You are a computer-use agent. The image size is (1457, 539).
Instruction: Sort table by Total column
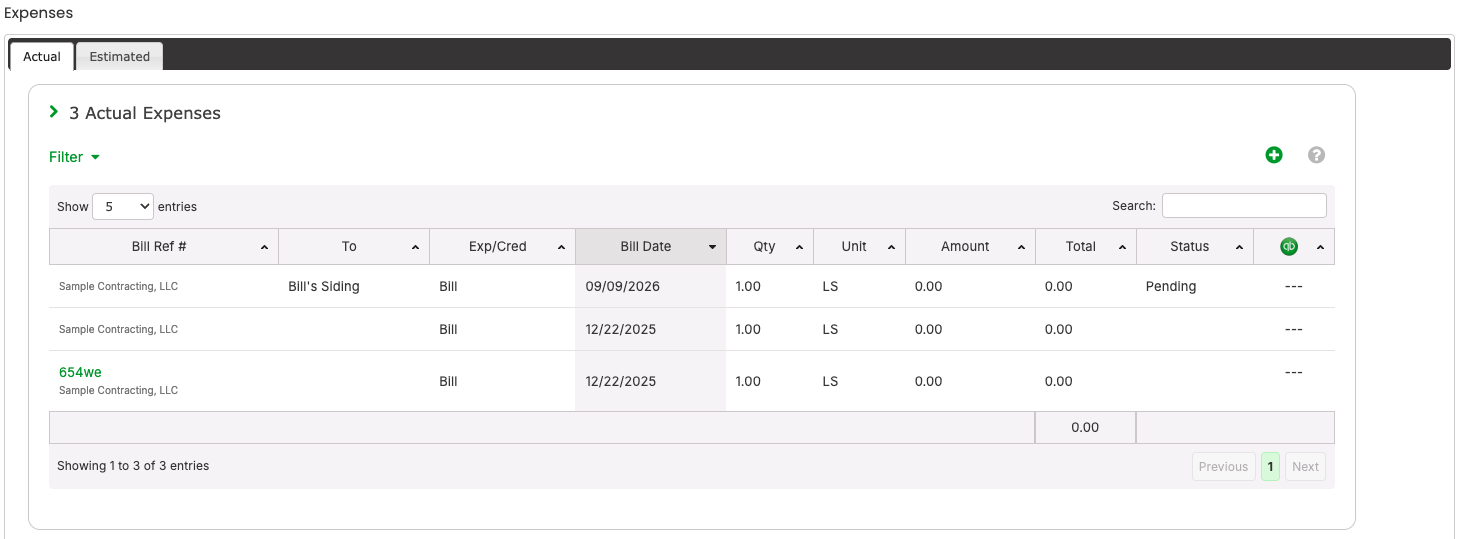coord(1087,247)
